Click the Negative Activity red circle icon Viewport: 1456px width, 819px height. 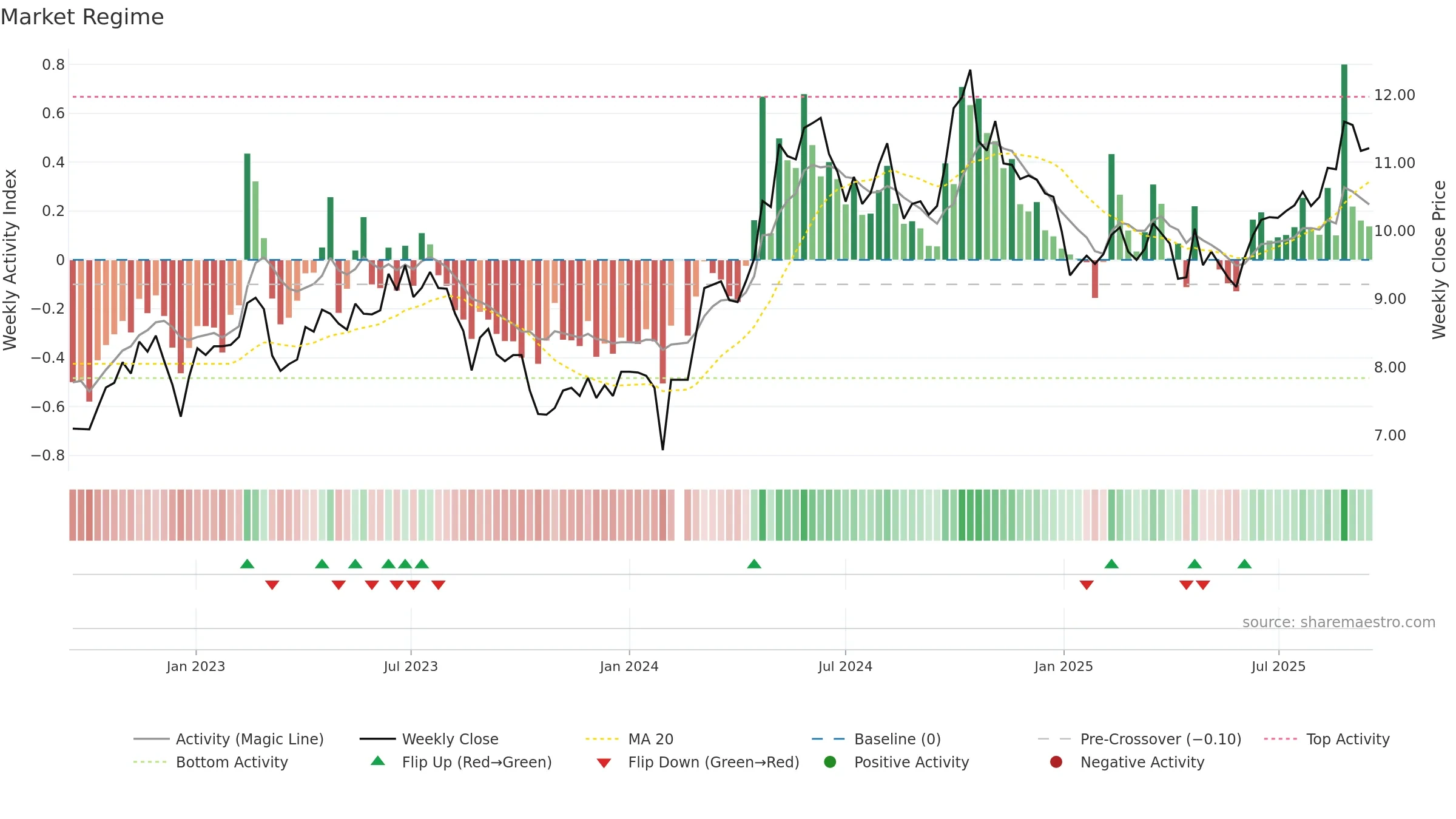point(1056,762)
